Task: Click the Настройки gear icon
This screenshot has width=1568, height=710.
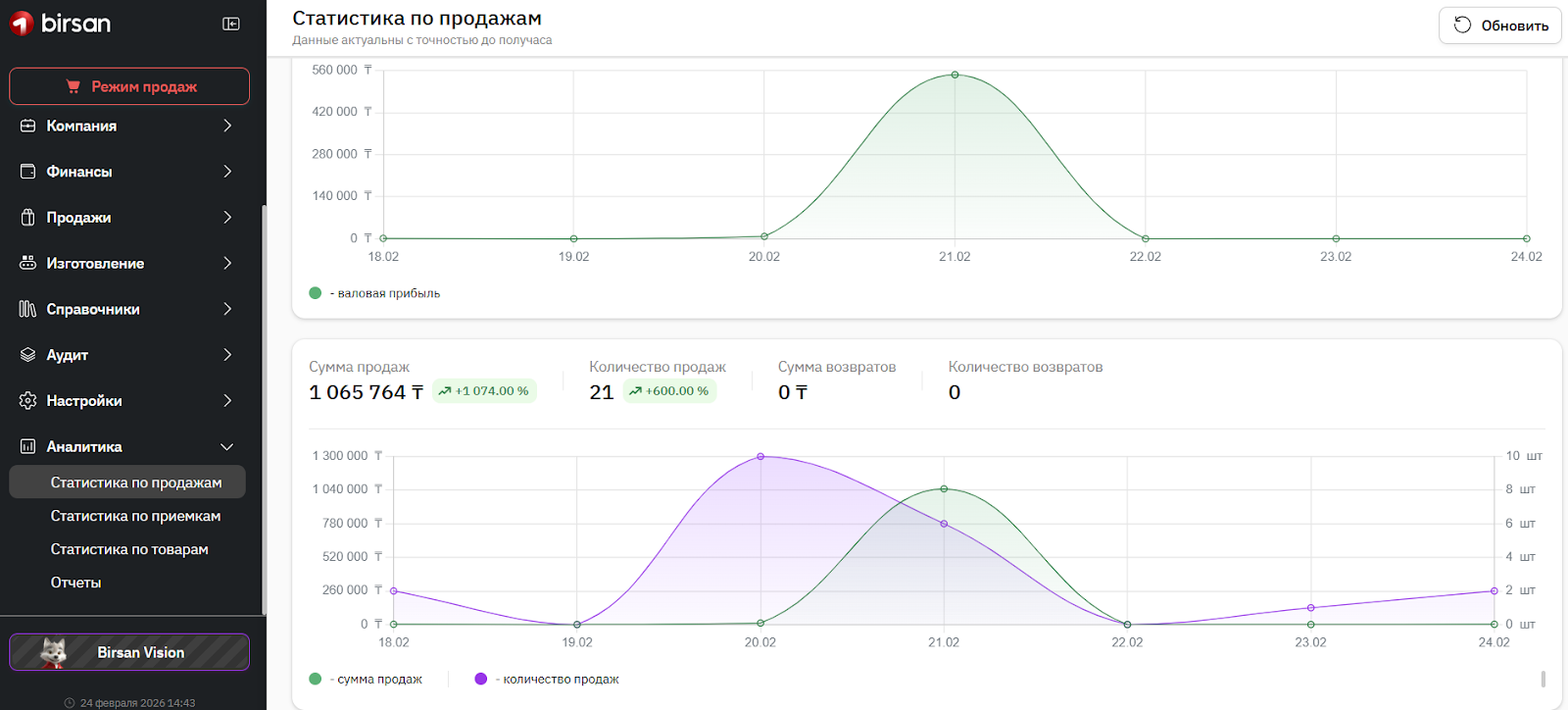Action: [x=27, y=400]
